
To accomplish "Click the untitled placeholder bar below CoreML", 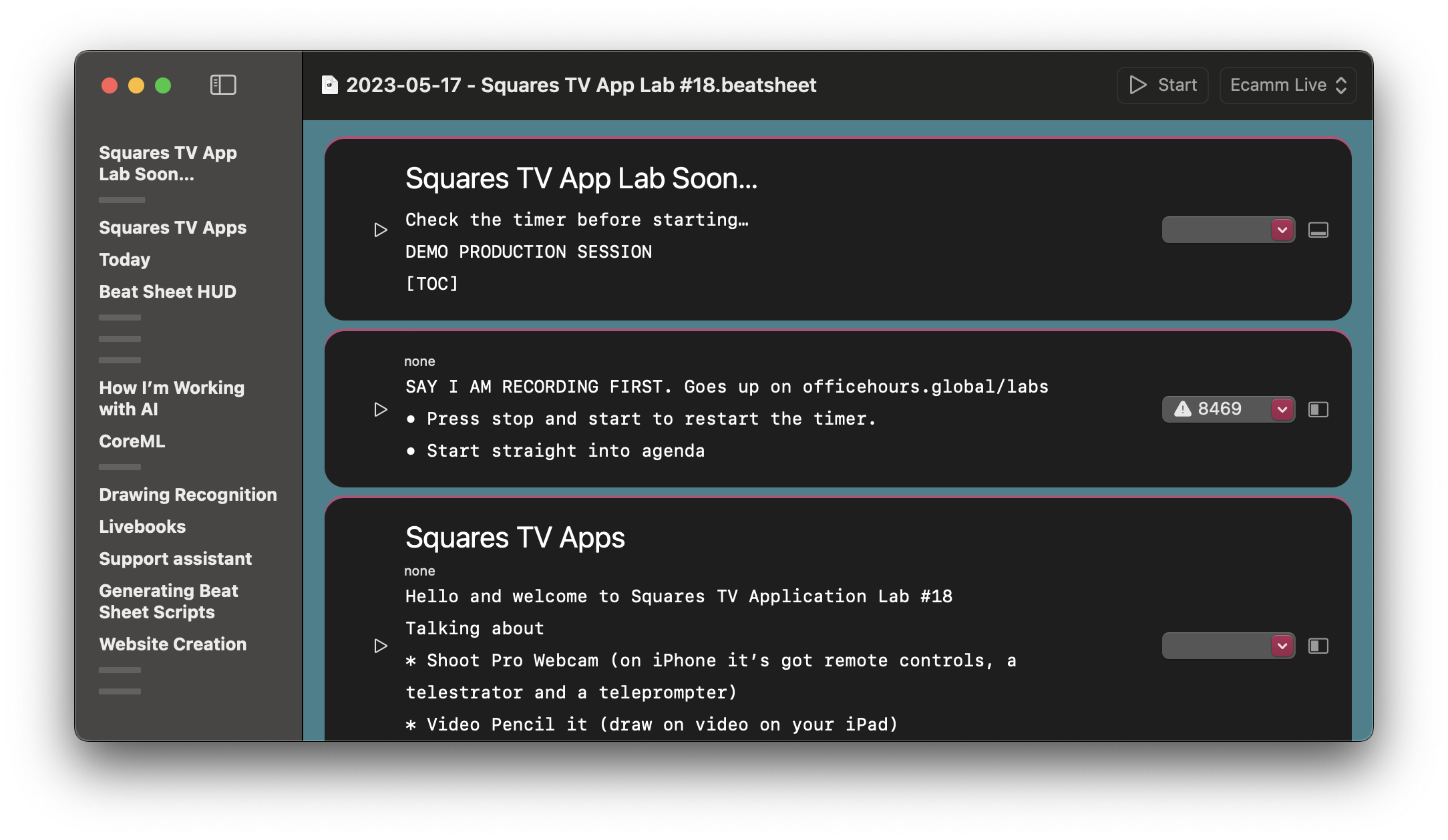I will coord(120,467).
